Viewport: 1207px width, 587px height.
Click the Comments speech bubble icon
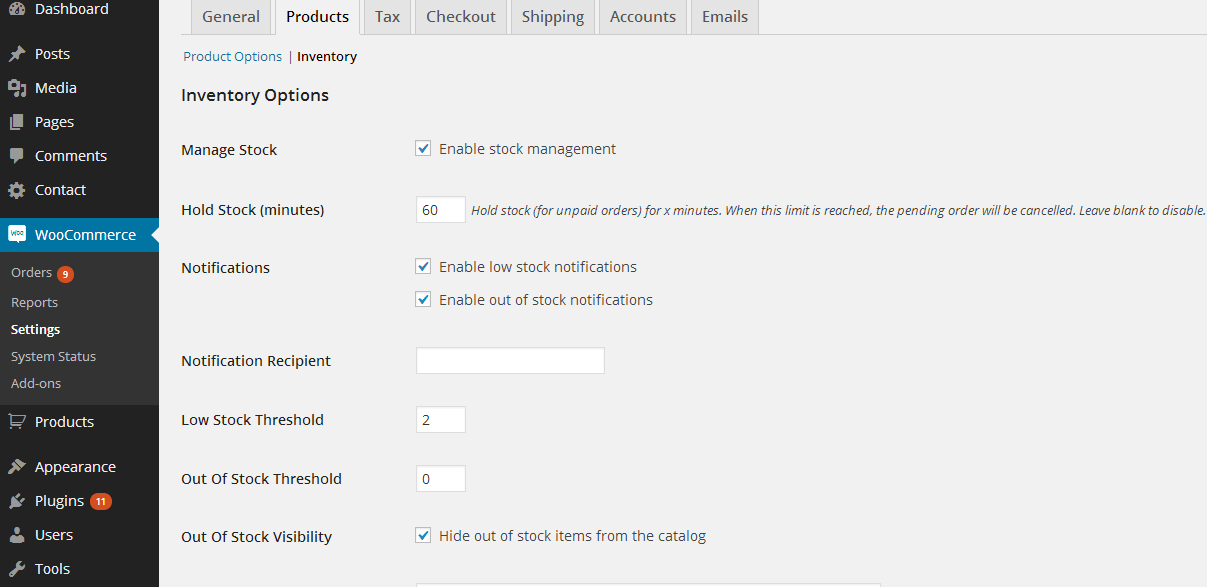[x=17, y=156]
